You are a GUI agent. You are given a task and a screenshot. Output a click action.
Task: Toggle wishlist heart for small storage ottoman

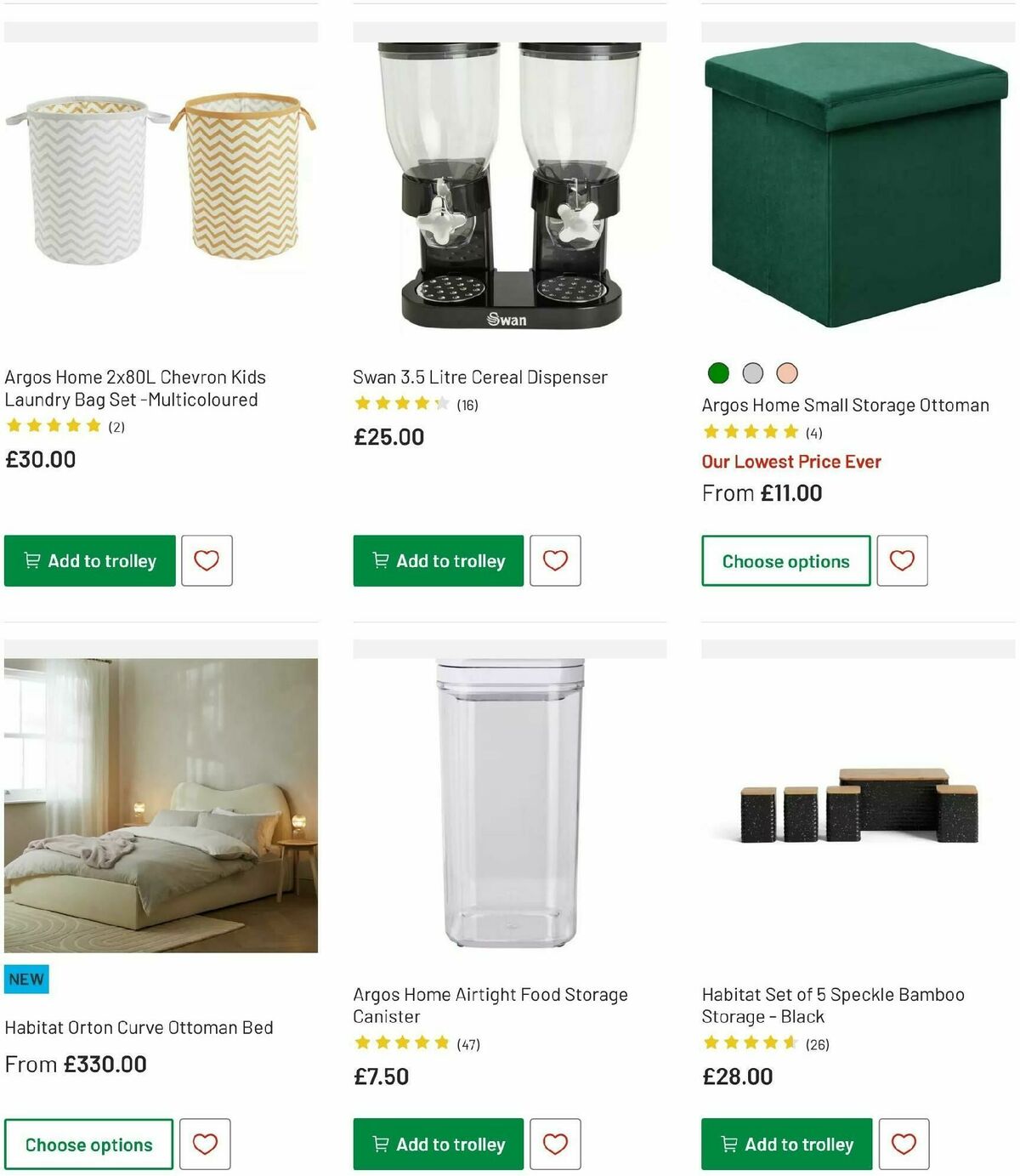pos(903,560)
